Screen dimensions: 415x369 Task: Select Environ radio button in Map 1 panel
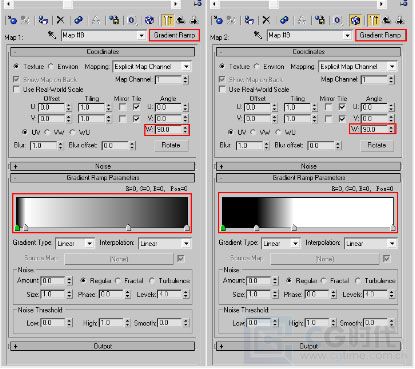pos(51,67)
